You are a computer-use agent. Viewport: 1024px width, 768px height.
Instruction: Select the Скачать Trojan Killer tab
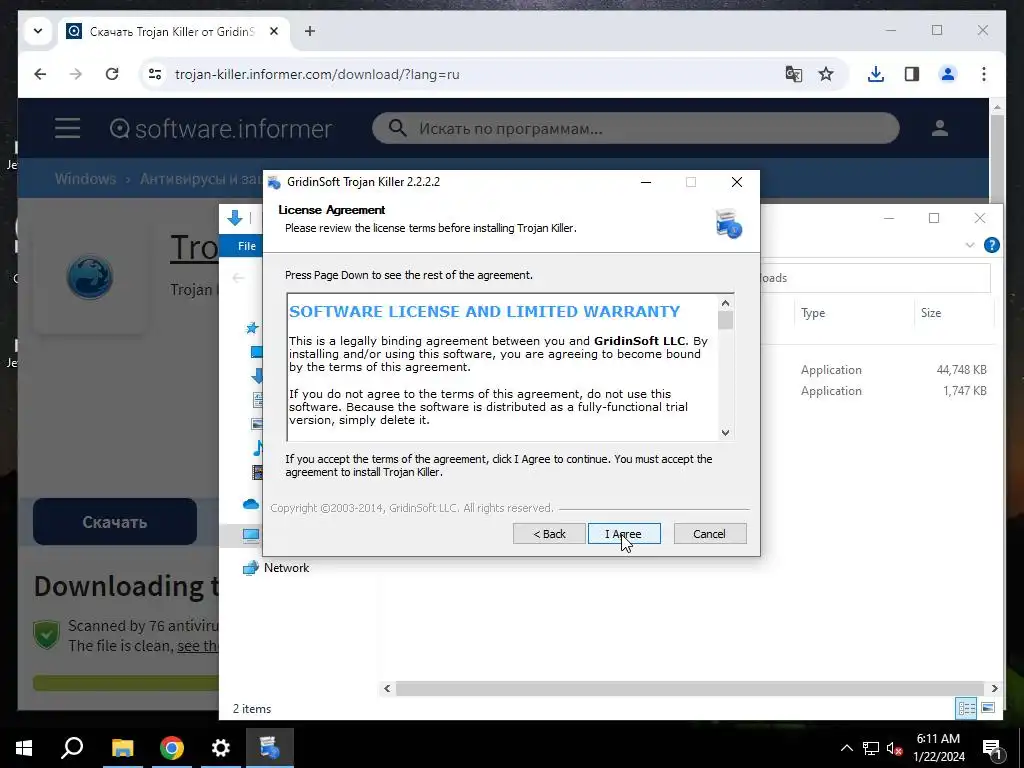pos(170,31)
